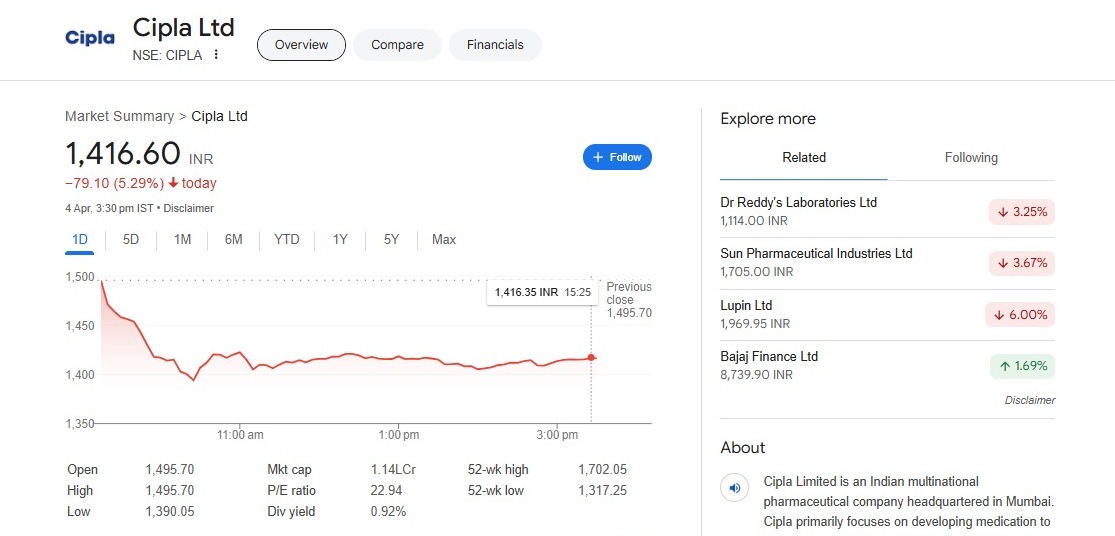
Task: Switch to the Compare tab
Action: [x=398, y=45]
